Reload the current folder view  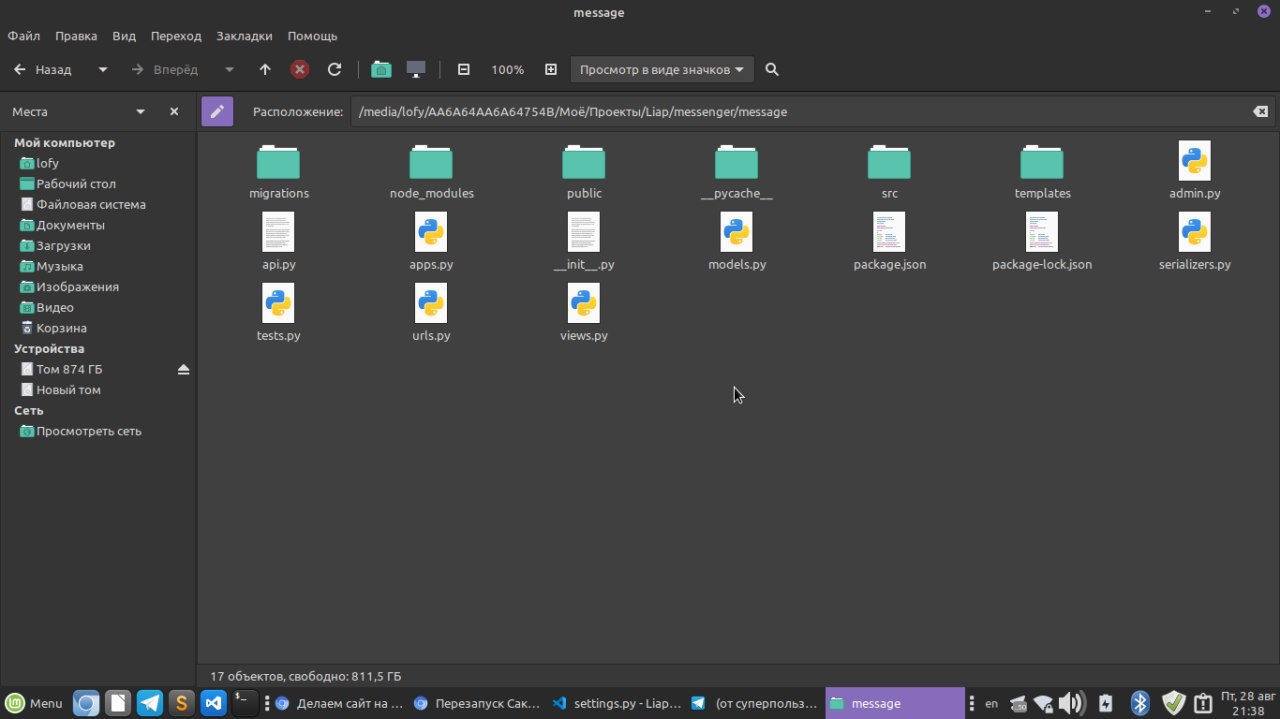pos(335,70)
